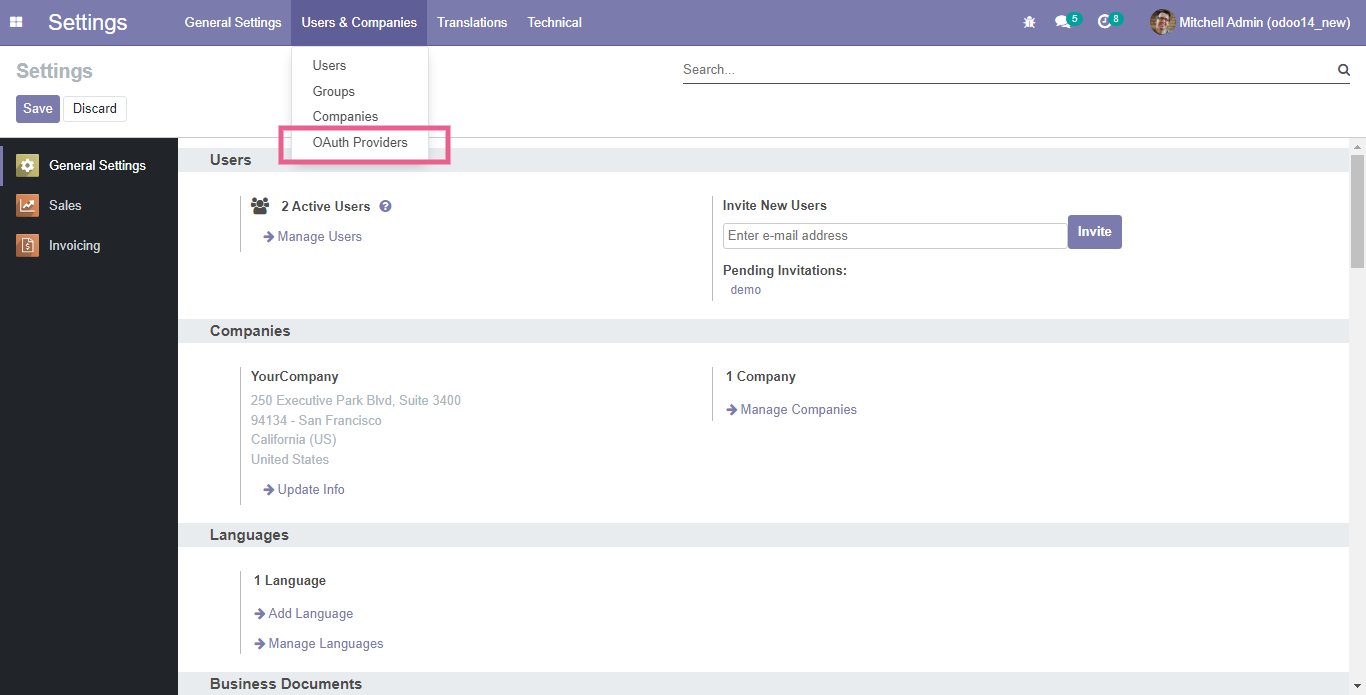Select OAuth Providers from dropdown

pos(360,143)
